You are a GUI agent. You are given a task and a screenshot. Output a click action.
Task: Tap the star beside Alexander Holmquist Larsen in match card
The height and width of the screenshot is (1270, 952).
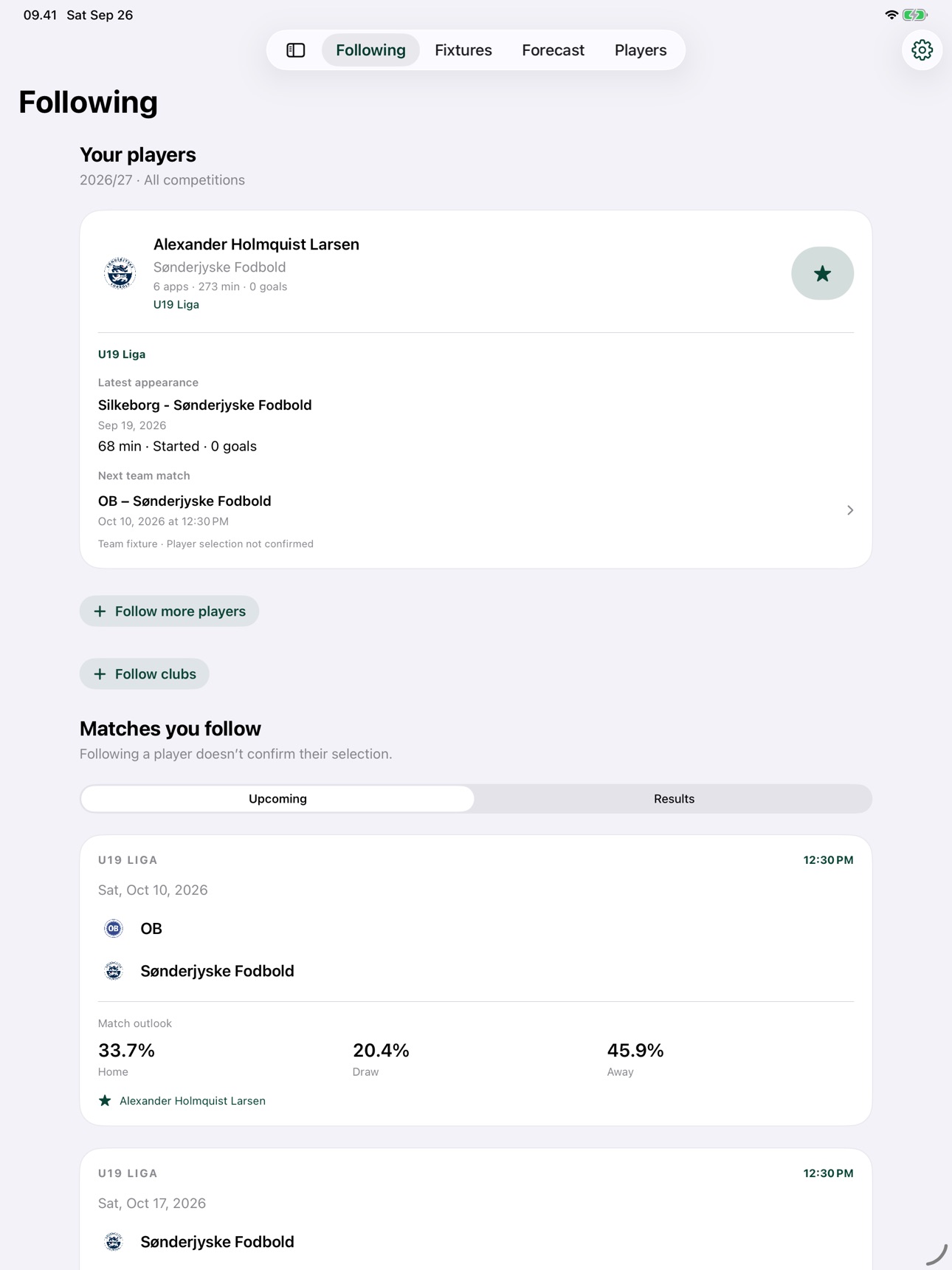[x=105, y=1101]
